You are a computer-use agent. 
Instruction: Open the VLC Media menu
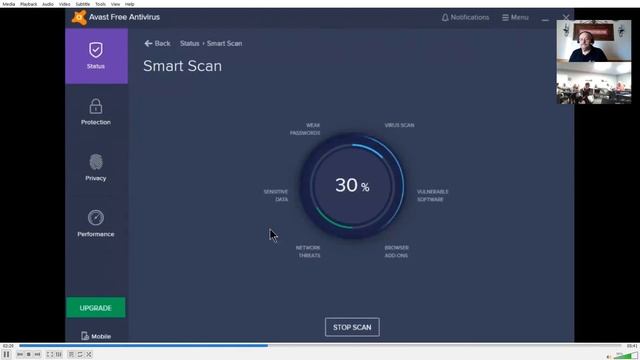[9, 4]
